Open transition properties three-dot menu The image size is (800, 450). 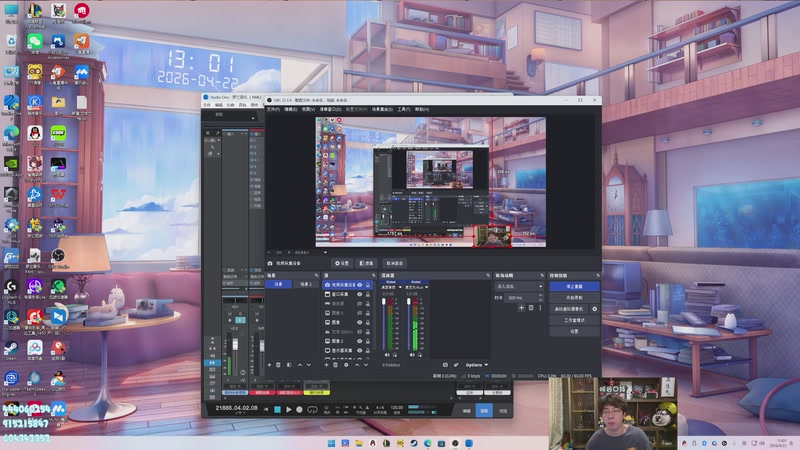point(540,308)
